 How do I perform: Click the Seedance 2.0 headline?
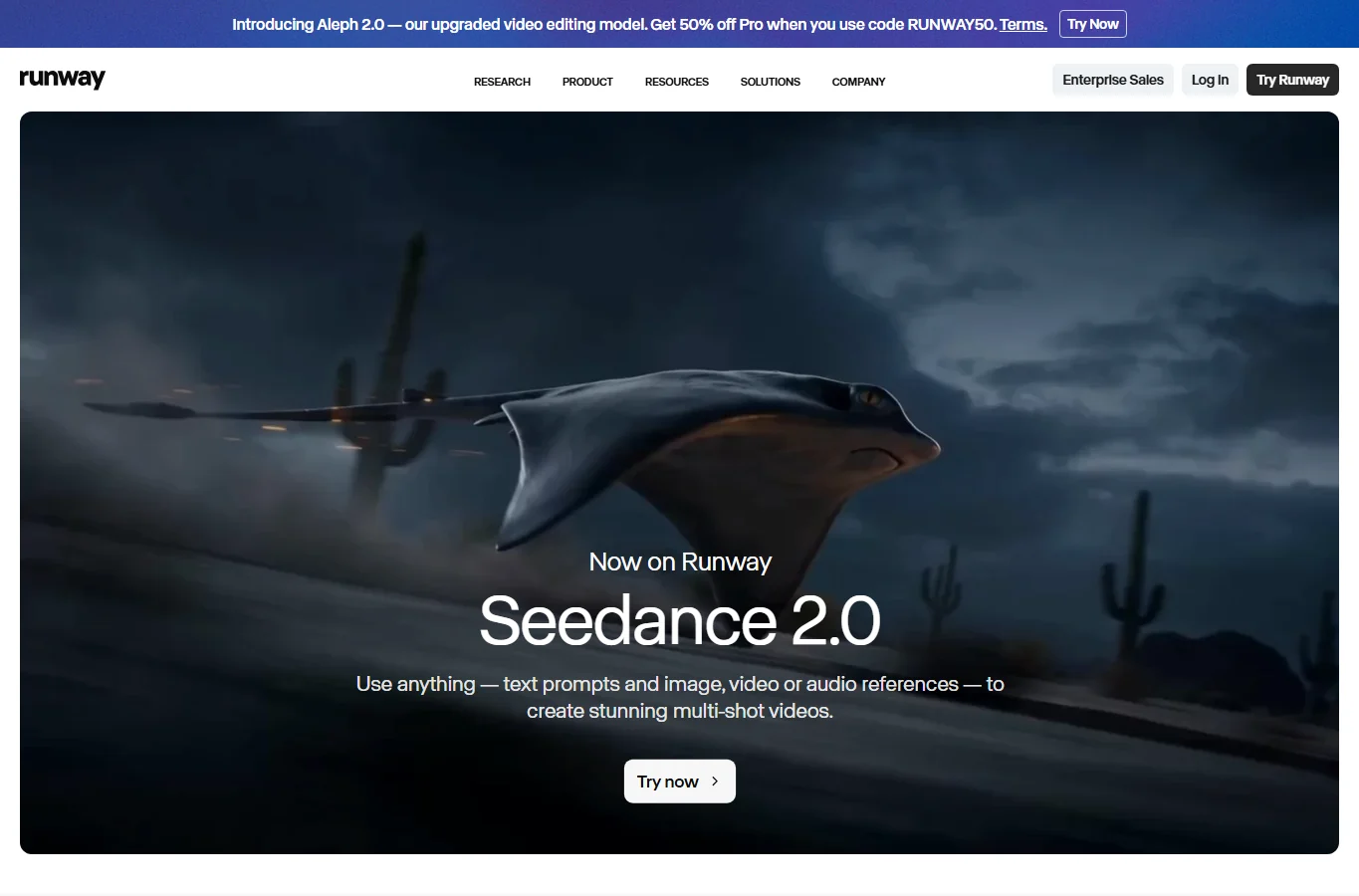[x=680, y=620]
